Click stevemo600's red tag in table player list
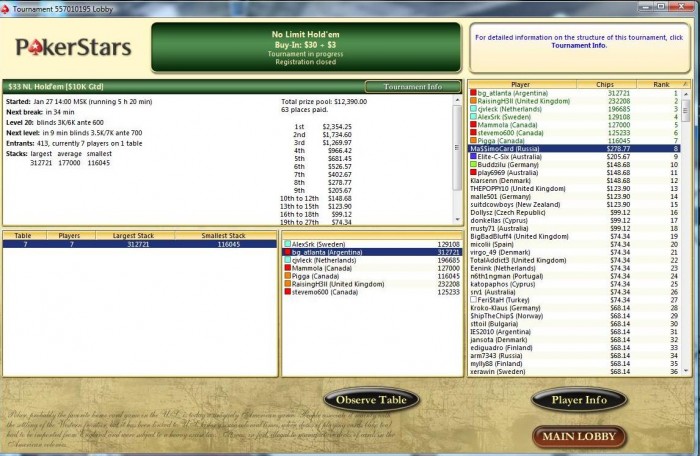Viewport: 700px width, 456px height. [288, 292]
